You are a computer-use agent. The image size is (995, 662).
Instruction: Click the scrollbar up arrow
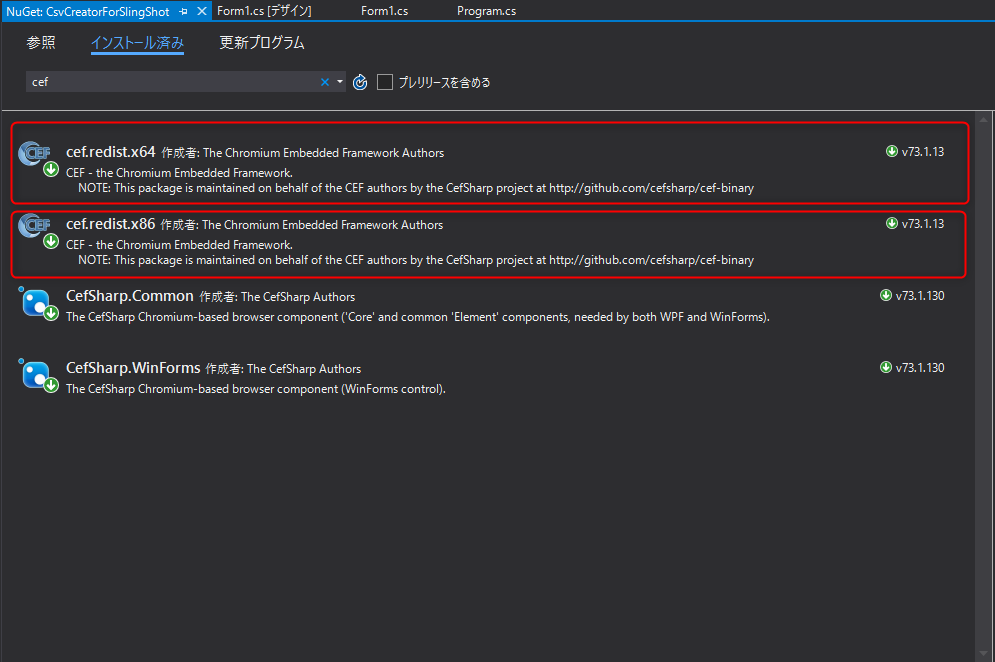(x=984, y=119)
